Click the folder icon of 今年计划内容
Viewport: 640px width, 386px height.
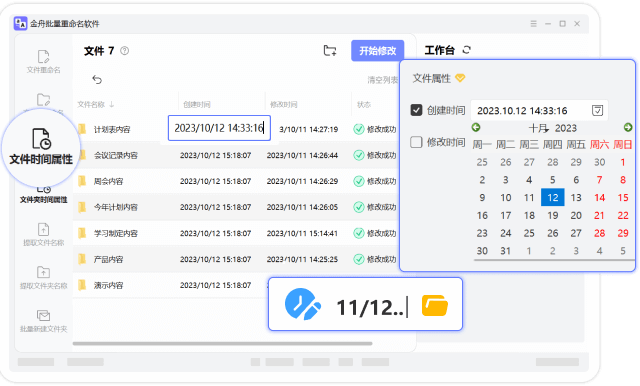click(82, 207)
